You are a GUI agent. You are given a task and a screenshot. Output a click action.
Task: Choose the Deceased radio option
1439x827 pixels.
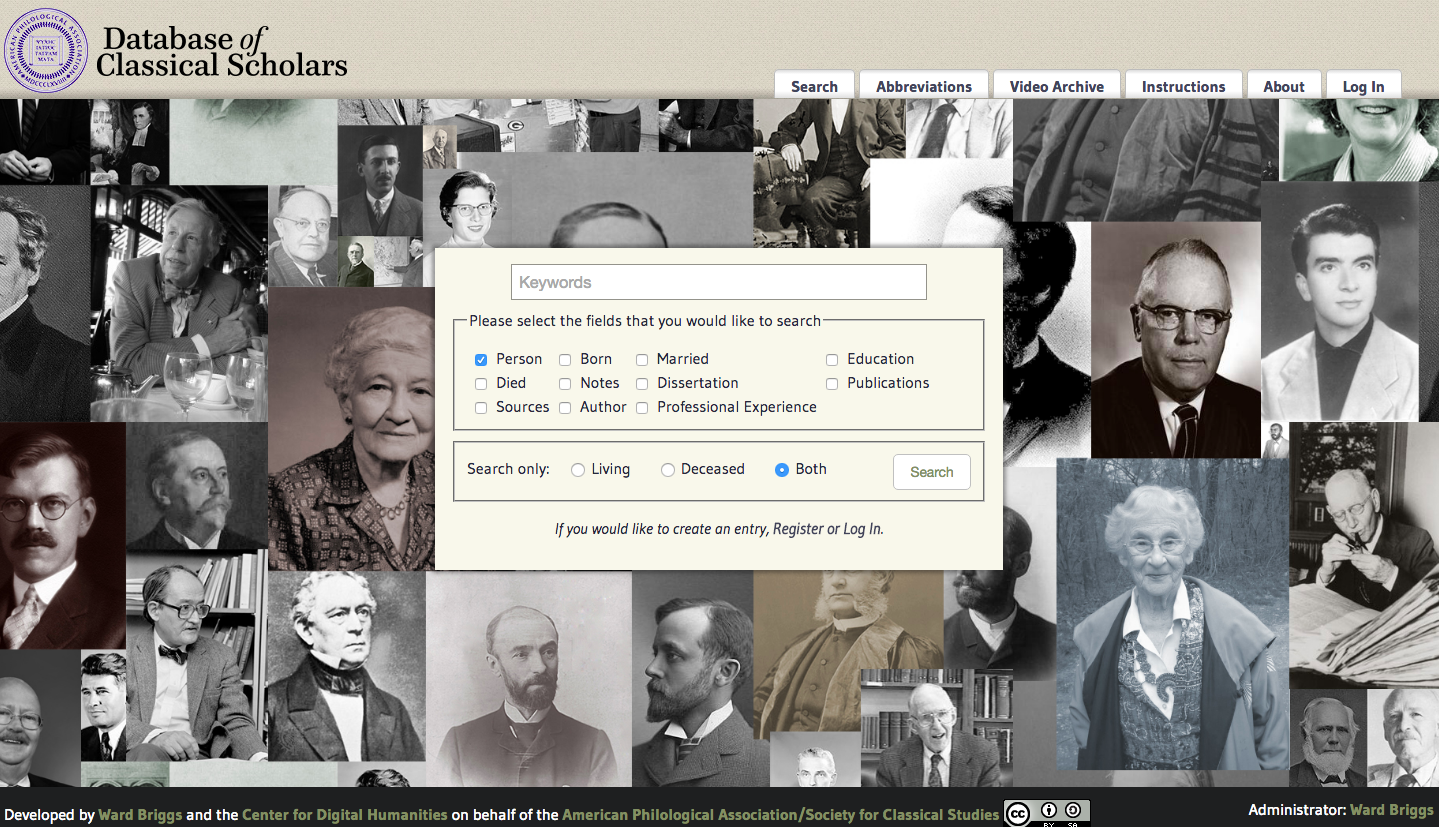point(668,470)
